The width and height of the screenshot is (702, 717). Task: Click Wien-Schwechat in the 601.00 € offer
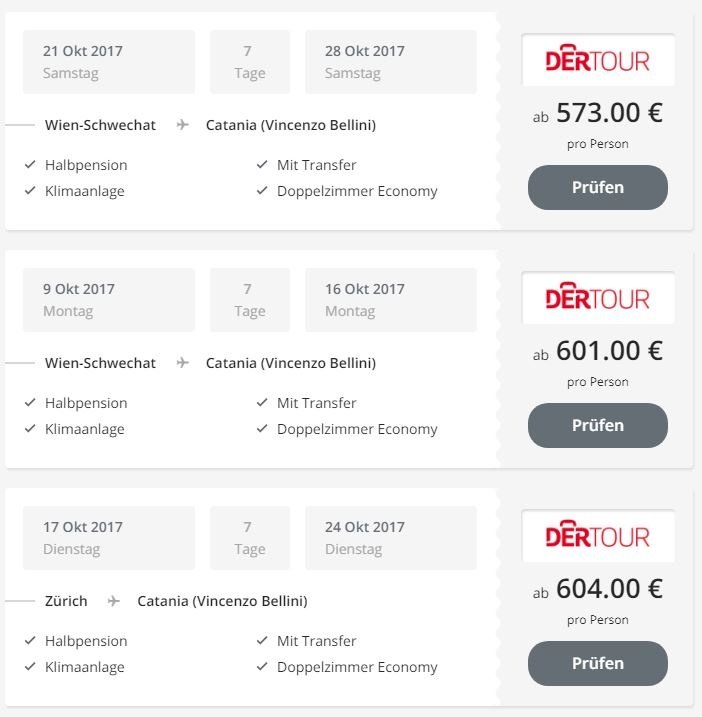[x=100, y=363]
